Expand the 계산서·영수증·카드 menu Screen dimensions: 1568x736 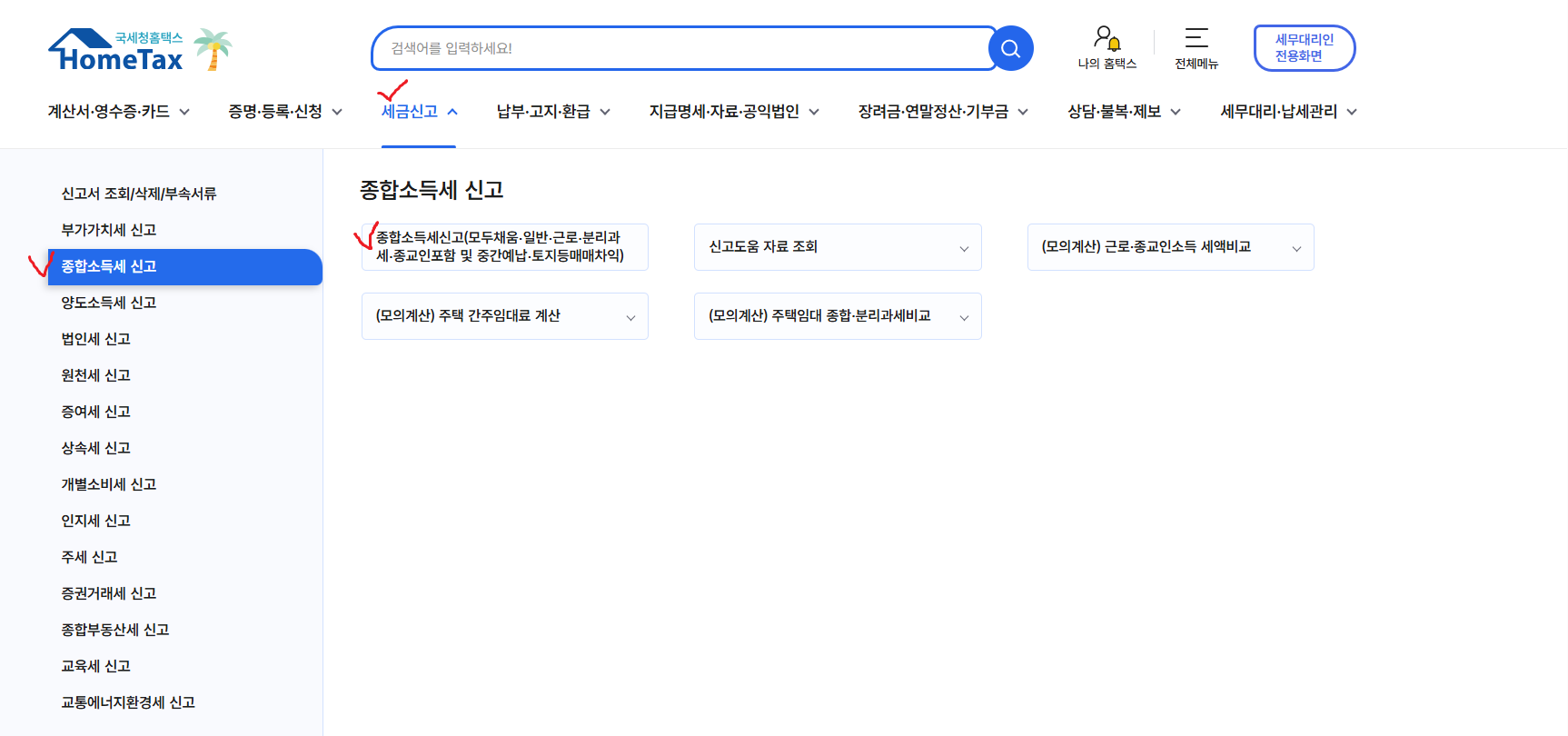click(118, 112)
